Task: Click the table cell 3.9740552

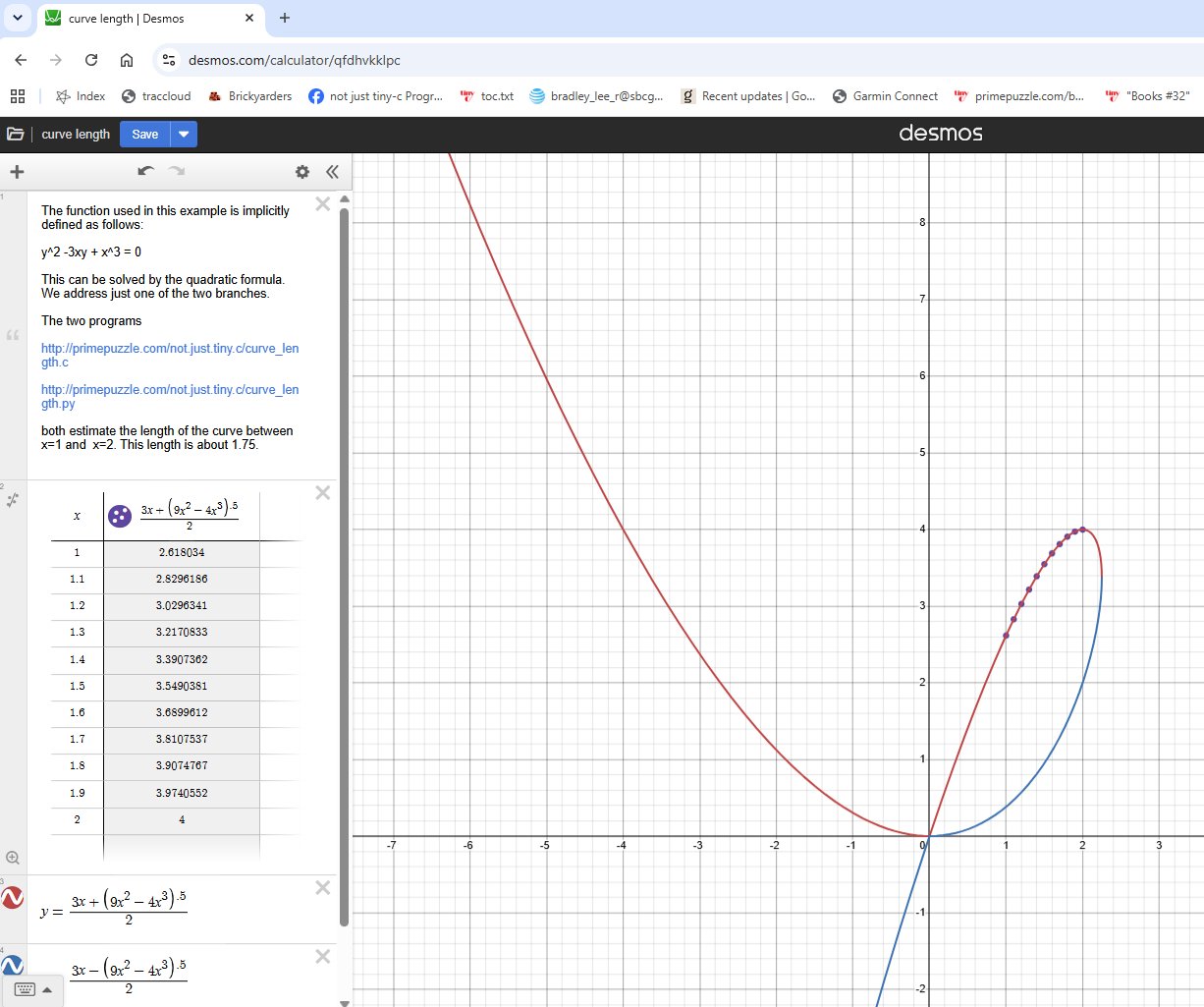Action: pos(182,793)
